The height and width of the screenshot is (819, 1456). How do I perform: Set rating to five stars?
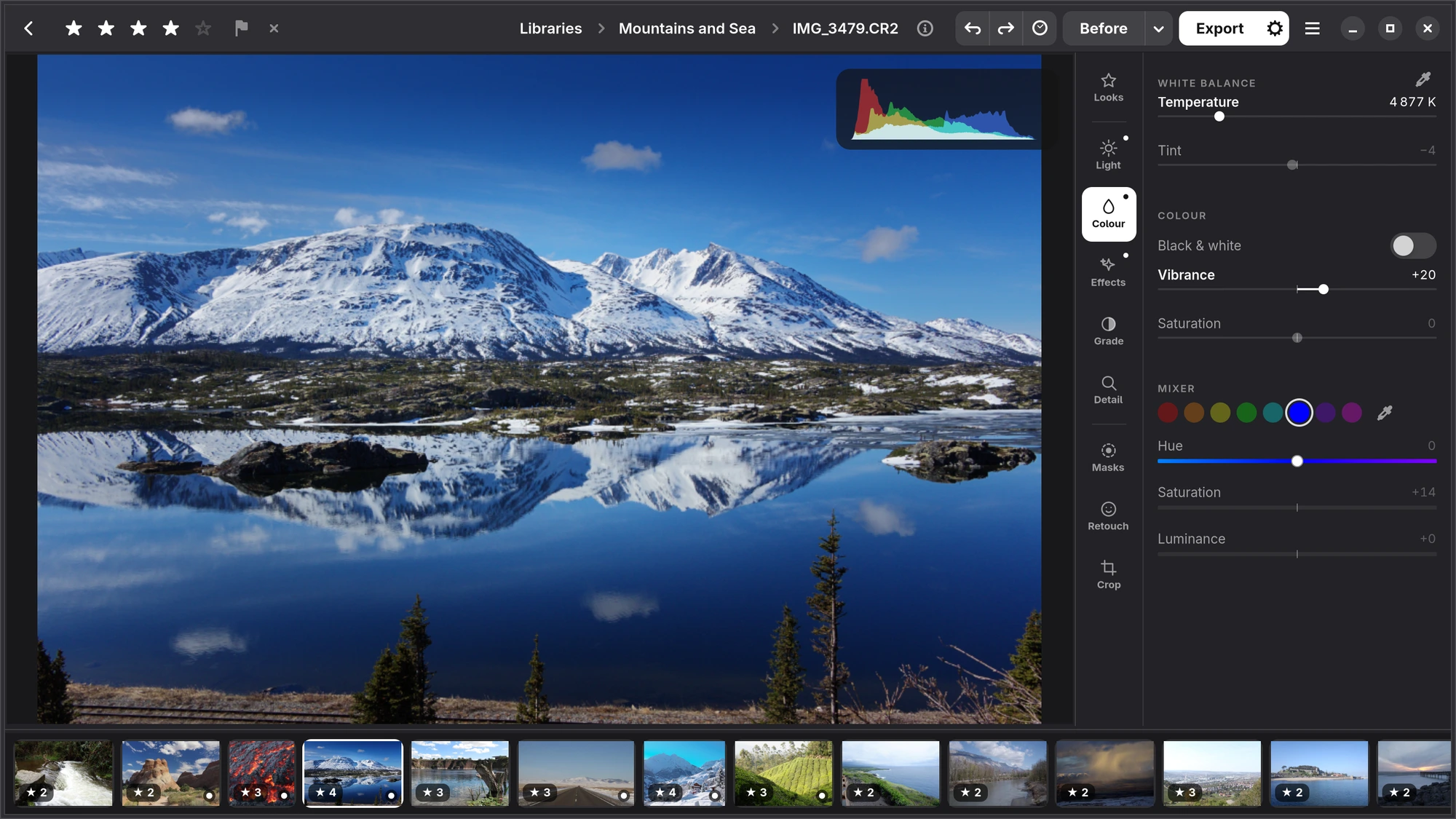[203, 28]
